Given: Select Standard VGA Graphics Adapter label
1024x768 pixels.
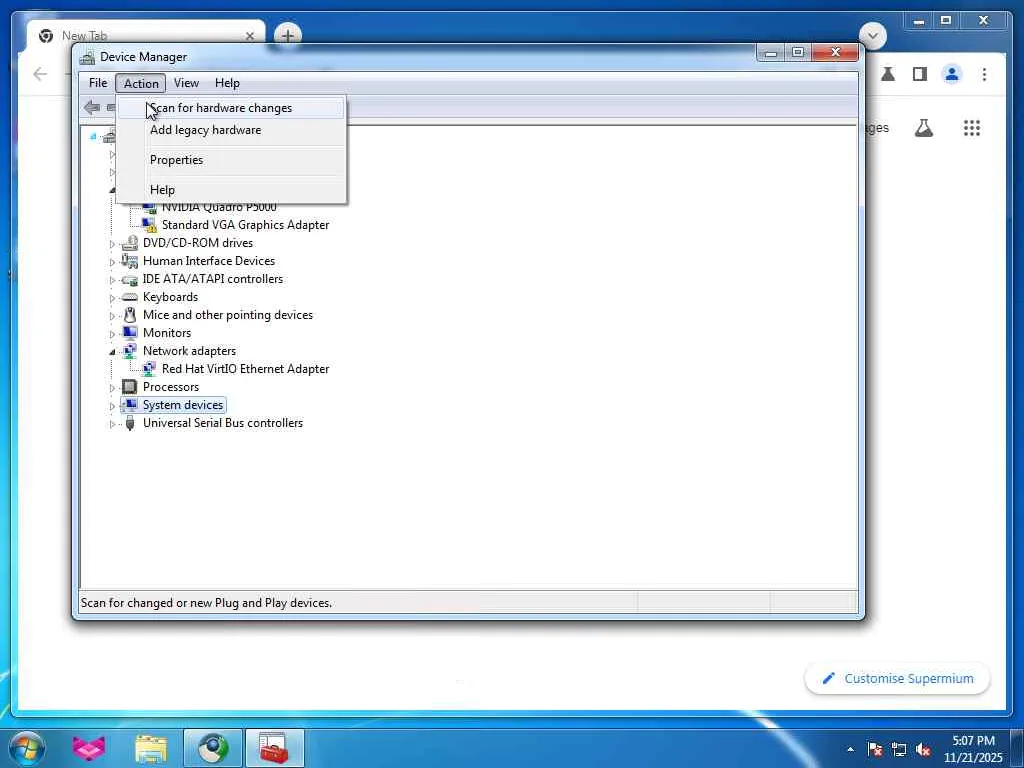Looking at the screenshot, I should point(246,225).
